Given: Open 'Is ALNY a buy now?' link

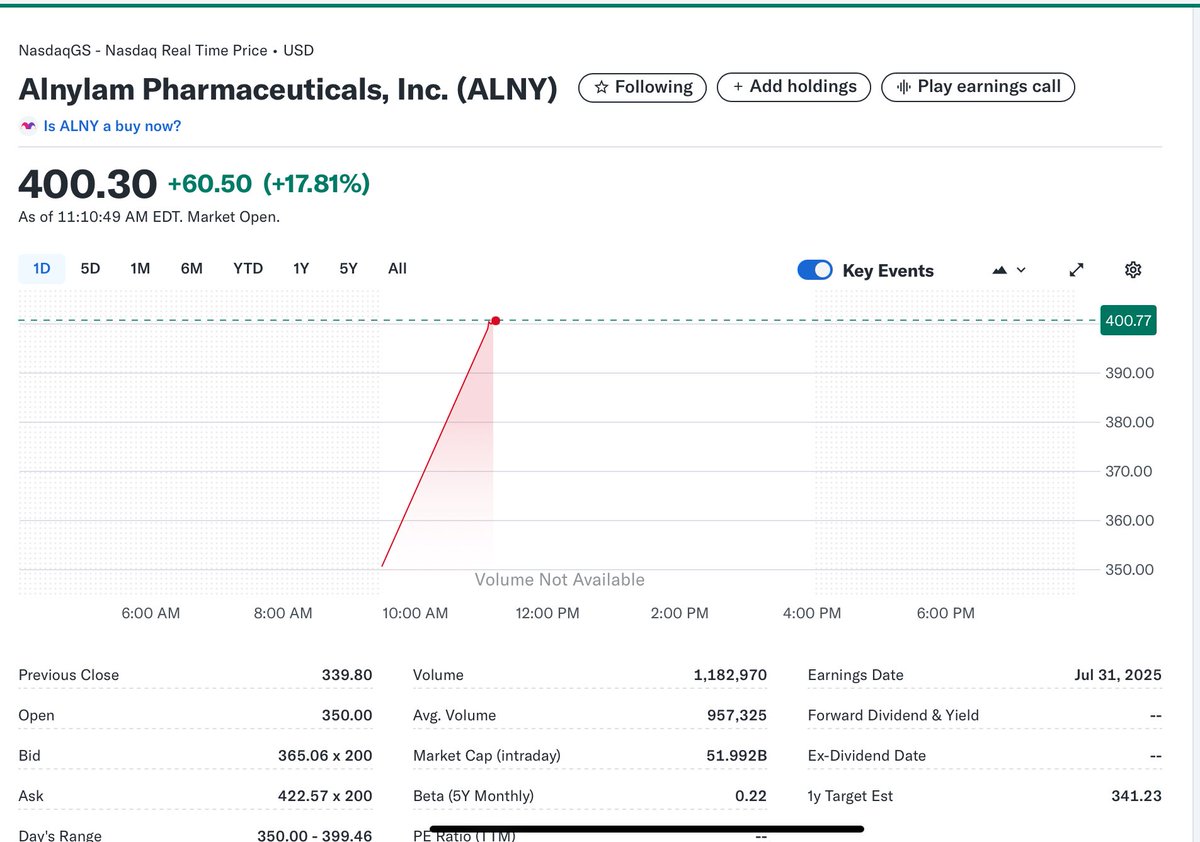Looking at the screenshot, I should point(112,126).
